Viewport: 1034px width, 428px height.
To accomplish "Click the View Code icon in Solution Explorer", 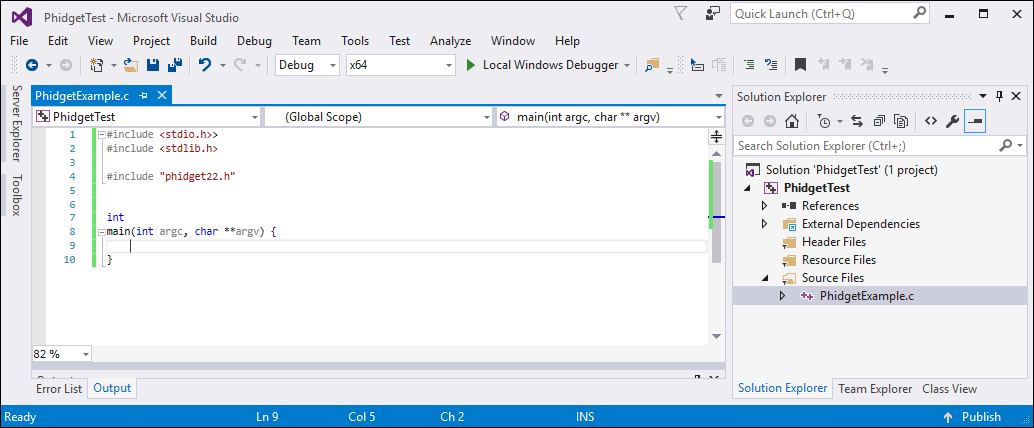I will (x=930, y=121).
